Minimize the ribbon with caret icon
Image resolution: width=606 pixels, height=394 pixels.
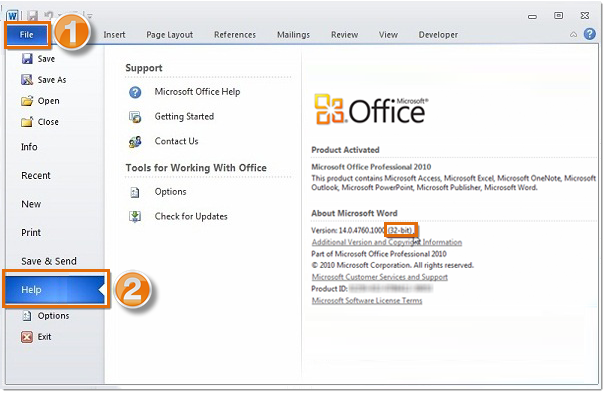coord(574,34)
